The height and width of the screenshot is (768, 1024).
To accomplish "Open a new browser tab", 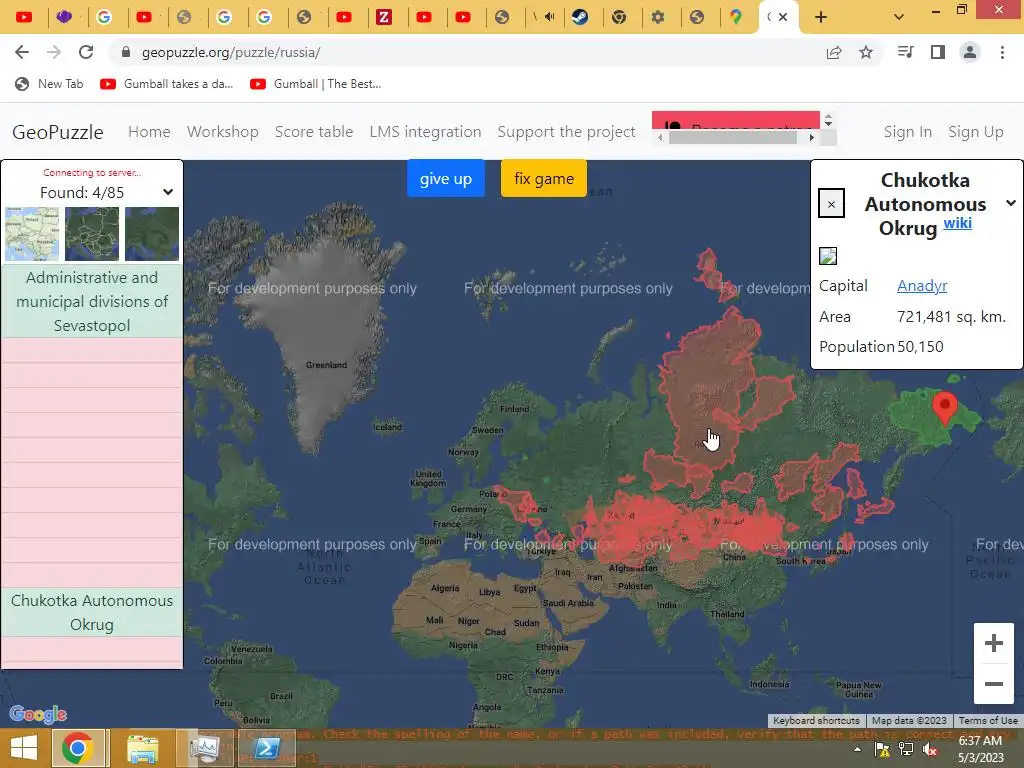I will point(821,17).
